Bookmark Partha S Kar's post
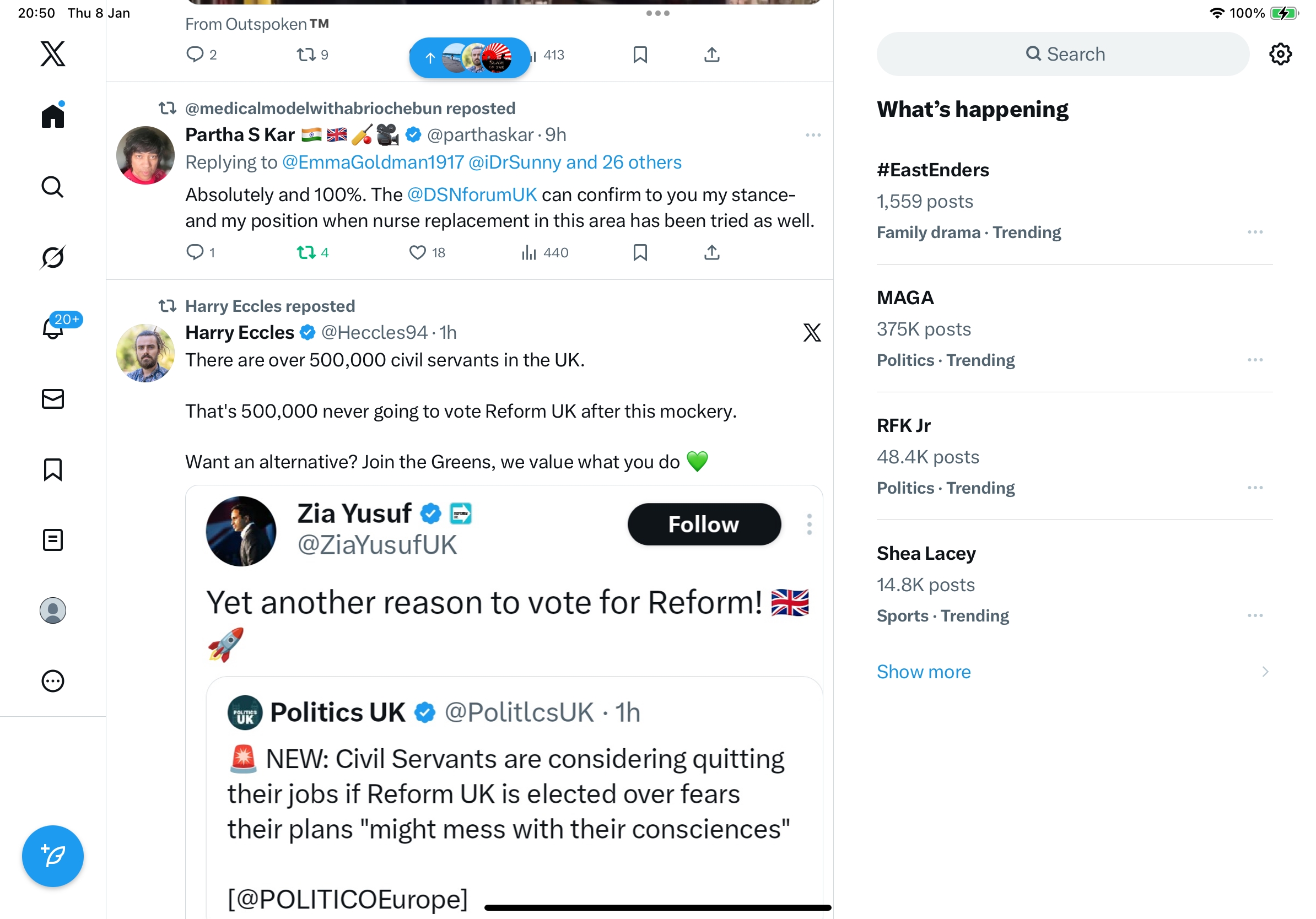Image resolution: width=1316 pixels, height=919 pixels. coord(640,253)
